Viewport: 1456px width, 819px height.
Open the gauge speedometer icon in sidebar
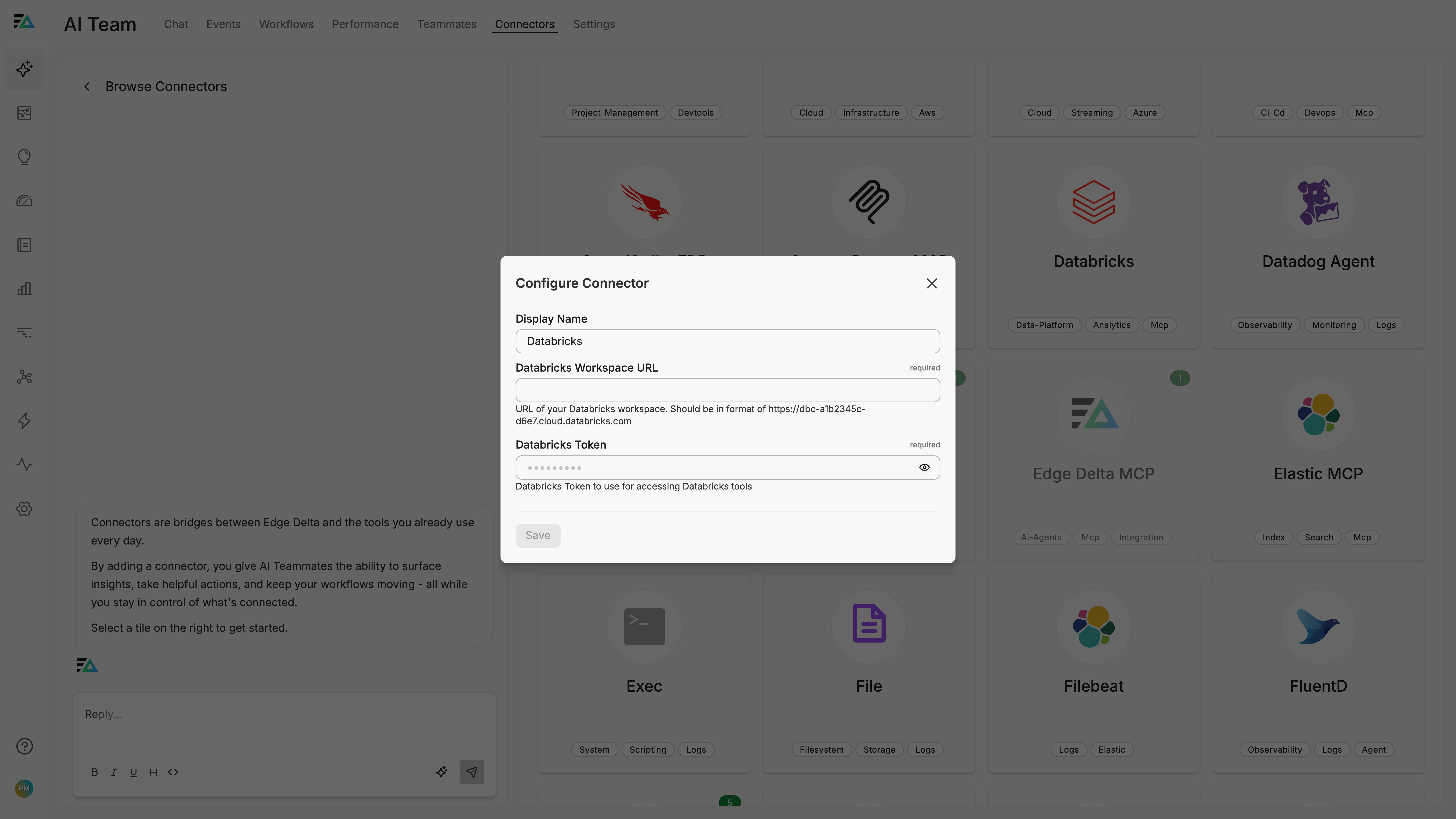pos(24,201)
